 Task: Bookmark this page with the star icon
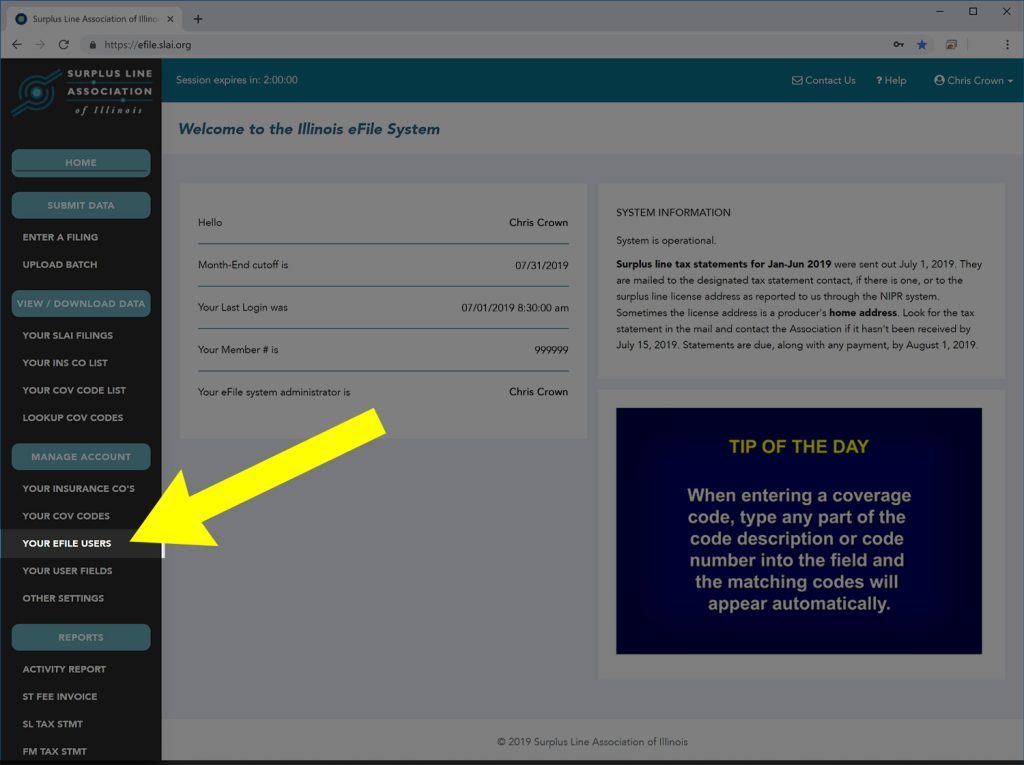pos(921,44)
